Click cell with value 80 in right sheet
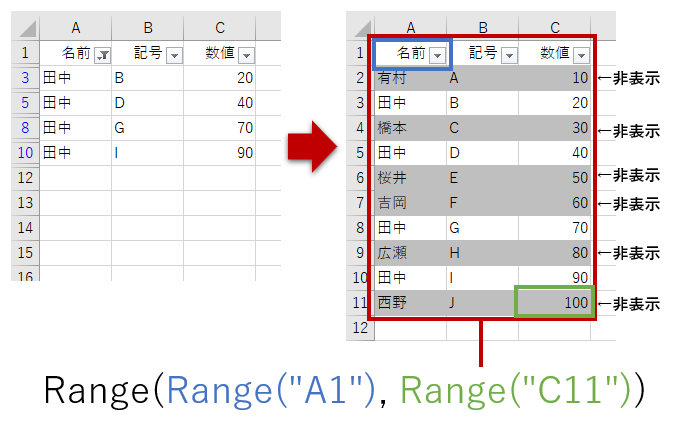689x428 pixels. [x=555, y=253]
